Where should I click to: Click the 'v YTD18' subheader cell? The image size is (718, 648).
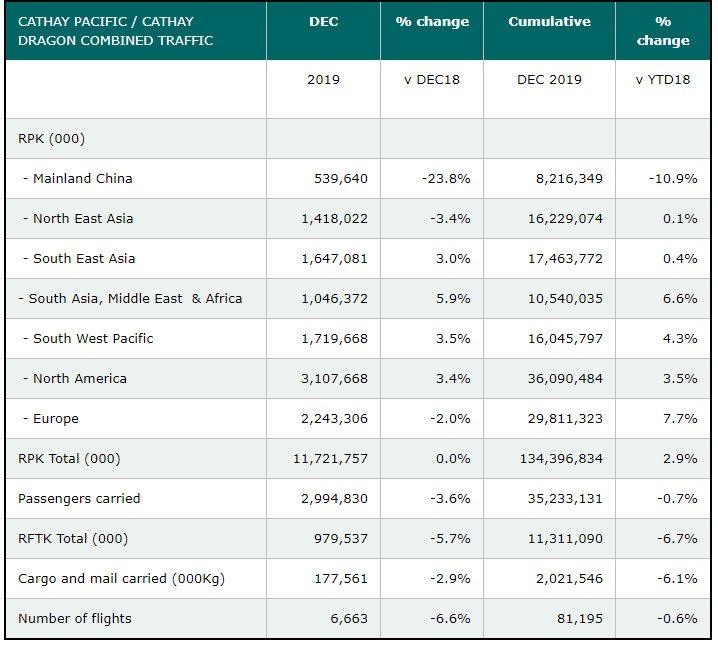(662, 80)
